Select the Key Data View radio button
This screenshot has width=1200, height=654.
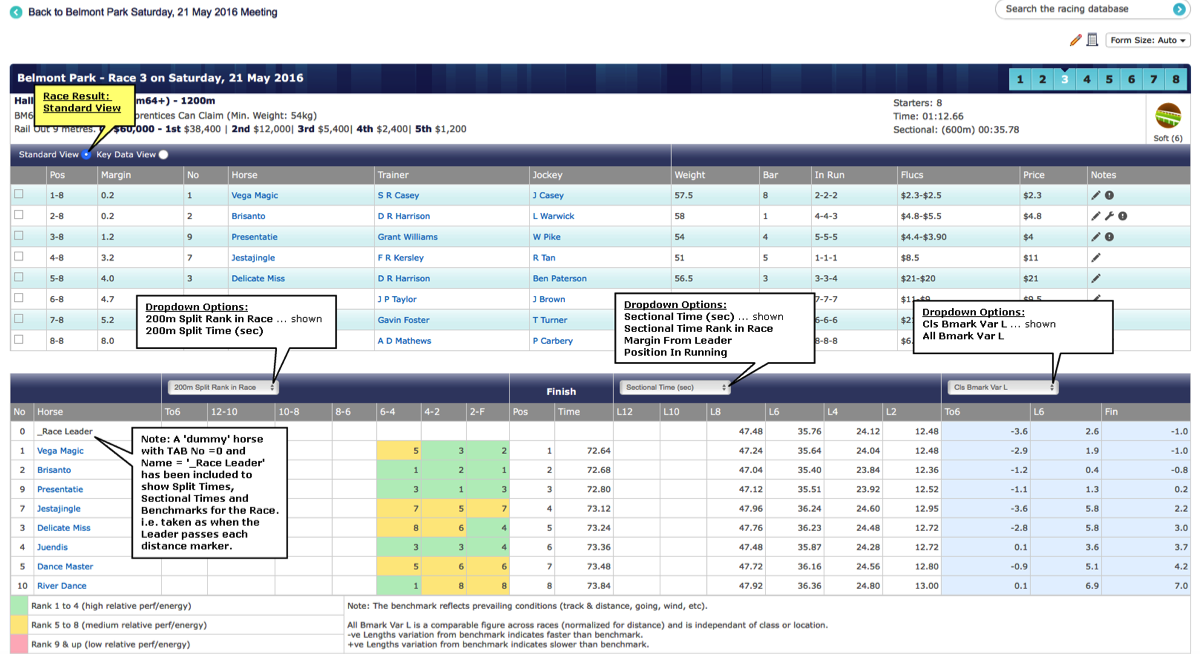163,155
